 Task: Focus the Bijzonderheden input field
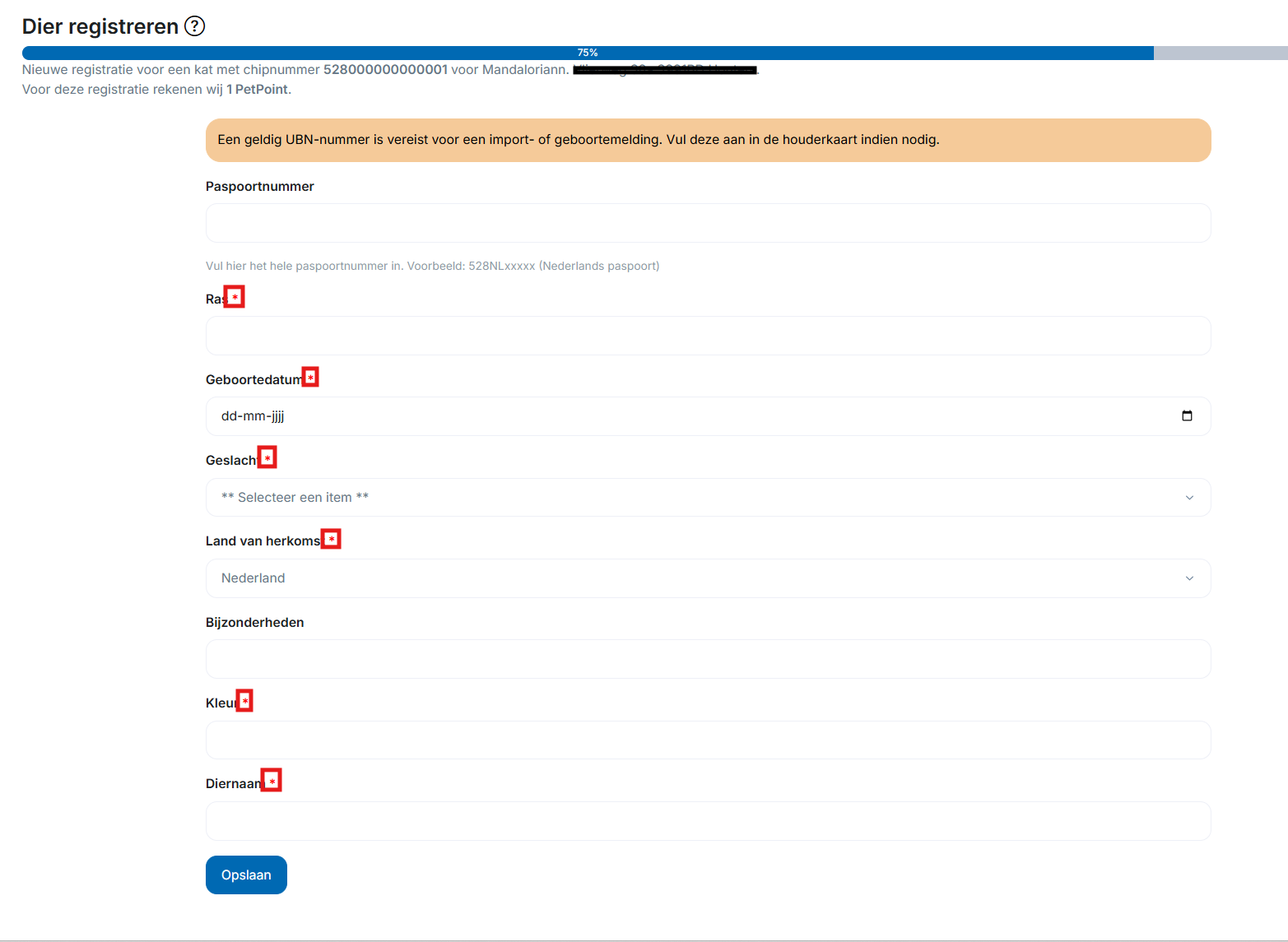coord(707,659)
